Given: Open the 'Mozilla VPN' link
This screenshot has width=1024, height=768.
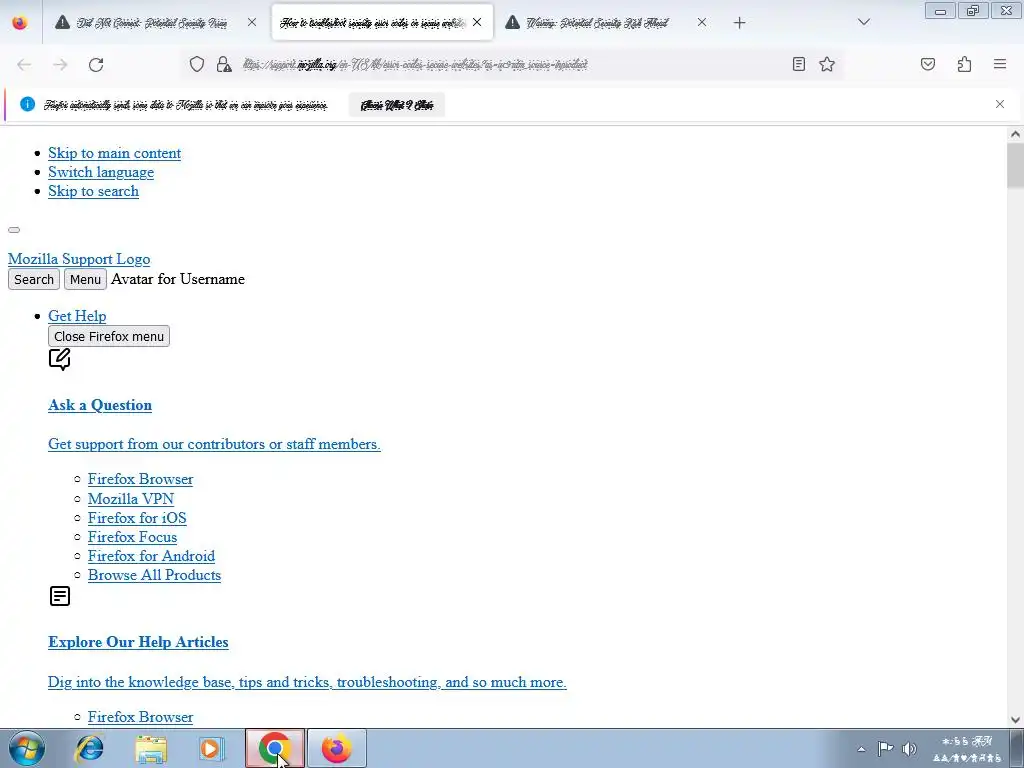Looking at the screenshot, I should coord(131,499).
